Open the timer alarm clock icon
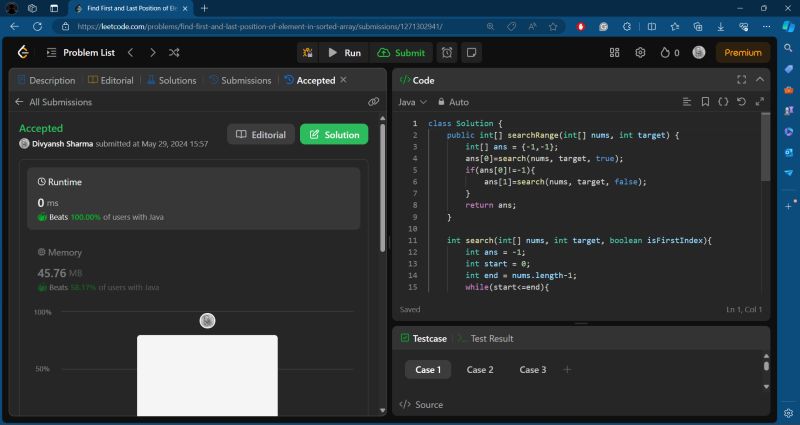This screenshot has width=800, height=425. click(x=447, y=53)
